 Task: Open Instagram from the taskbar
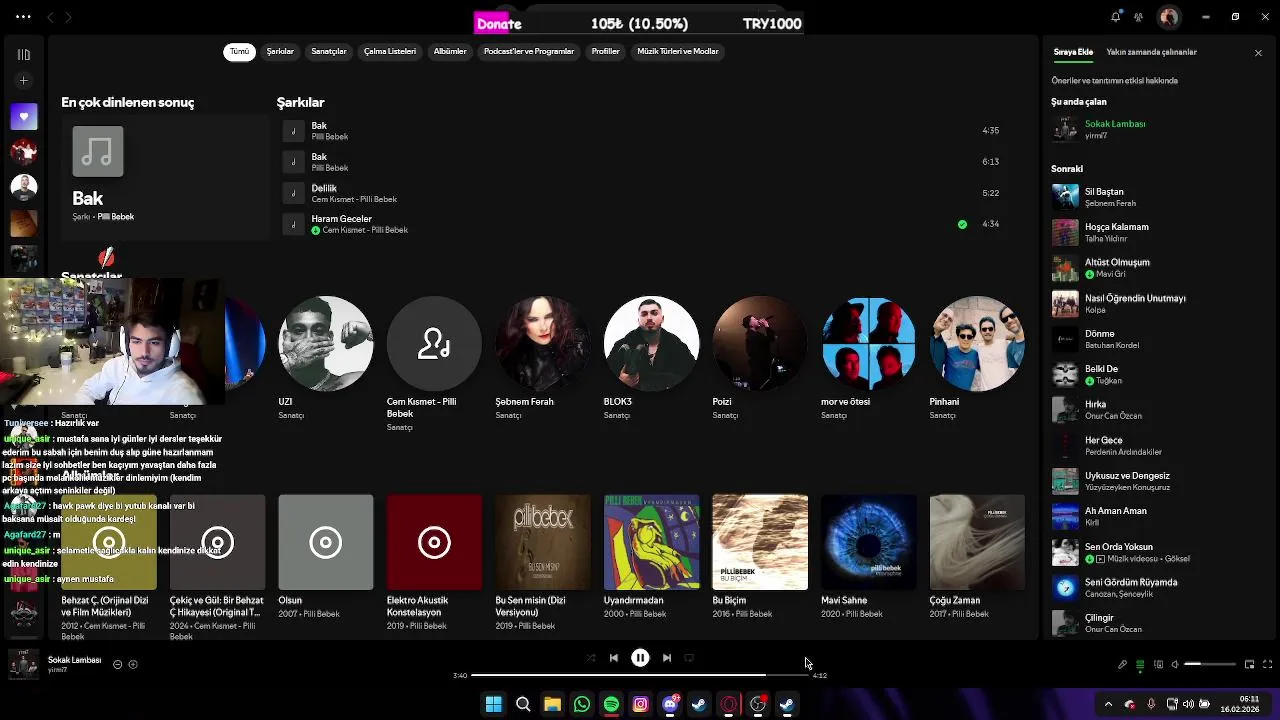point(640,705)
